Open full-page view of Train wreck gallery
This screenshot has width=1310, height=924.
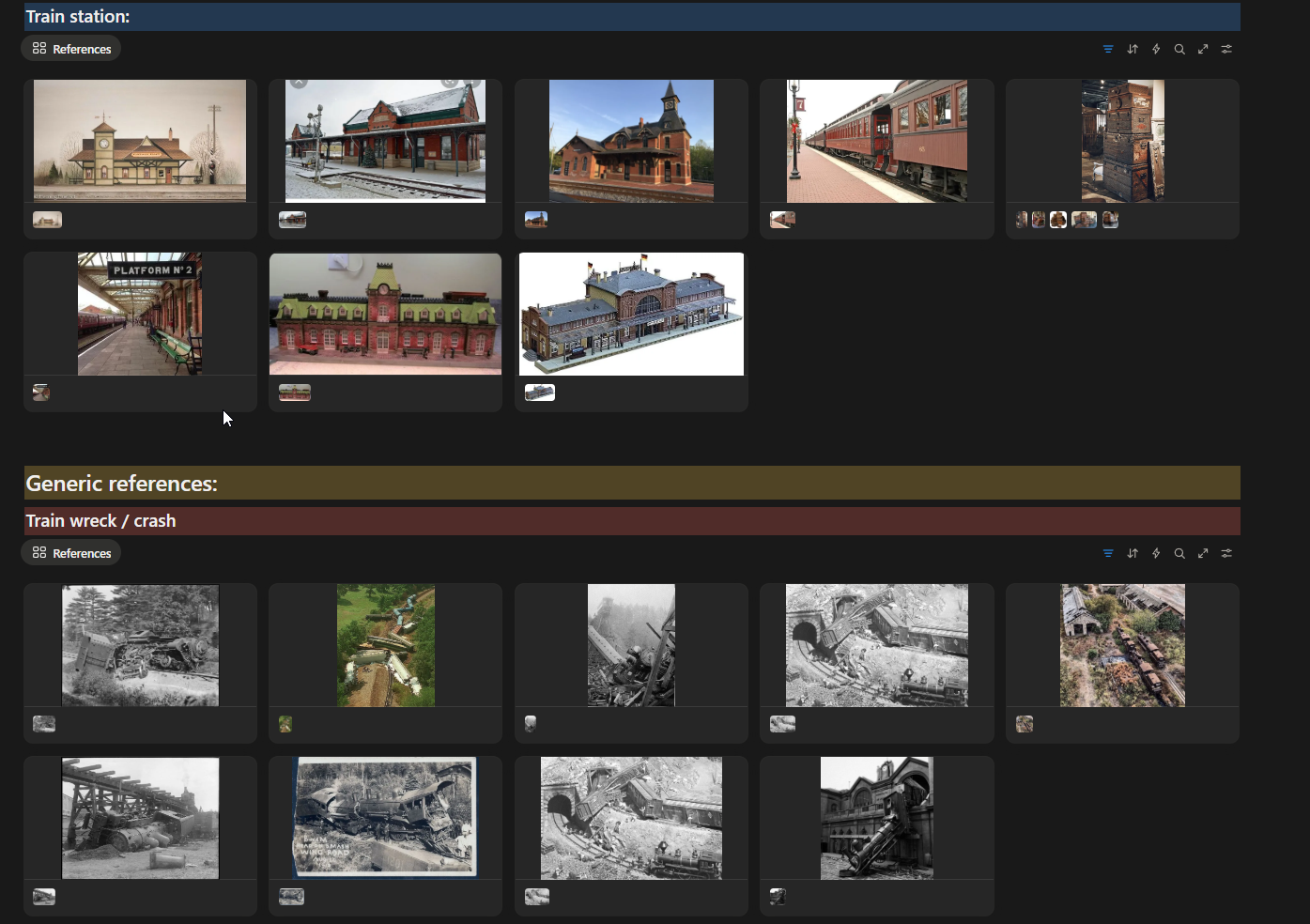(1203, 553)
